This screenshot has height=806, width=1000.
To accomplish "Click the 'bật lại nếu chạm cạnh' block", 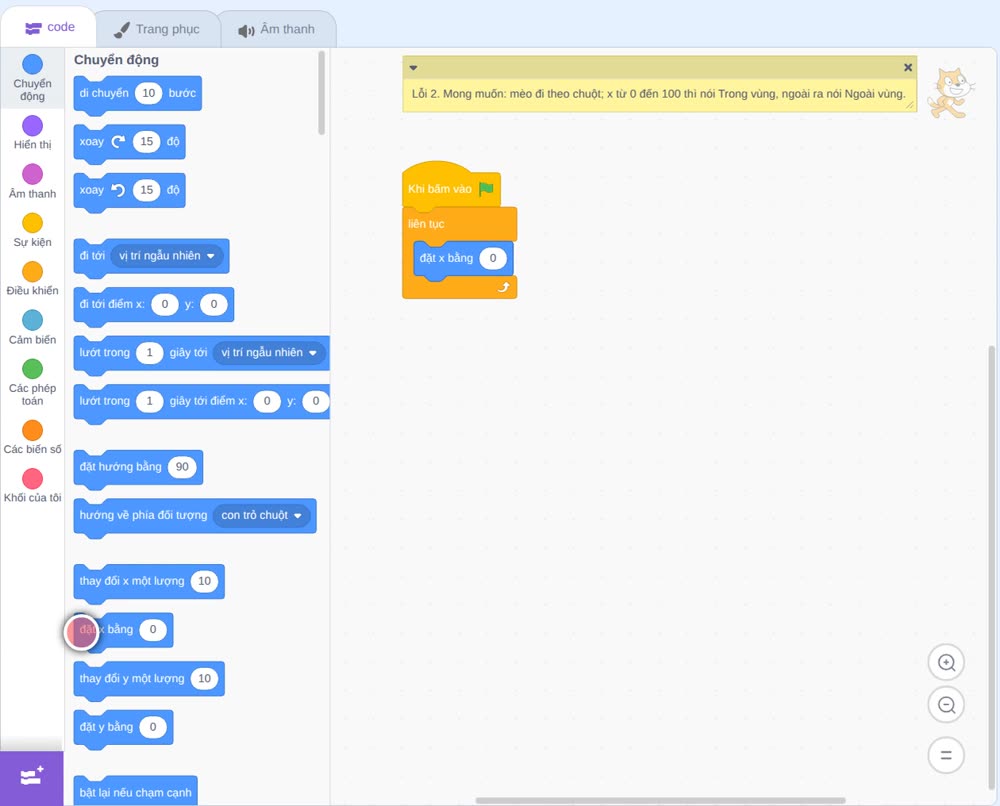I will [x=135, y=792].
